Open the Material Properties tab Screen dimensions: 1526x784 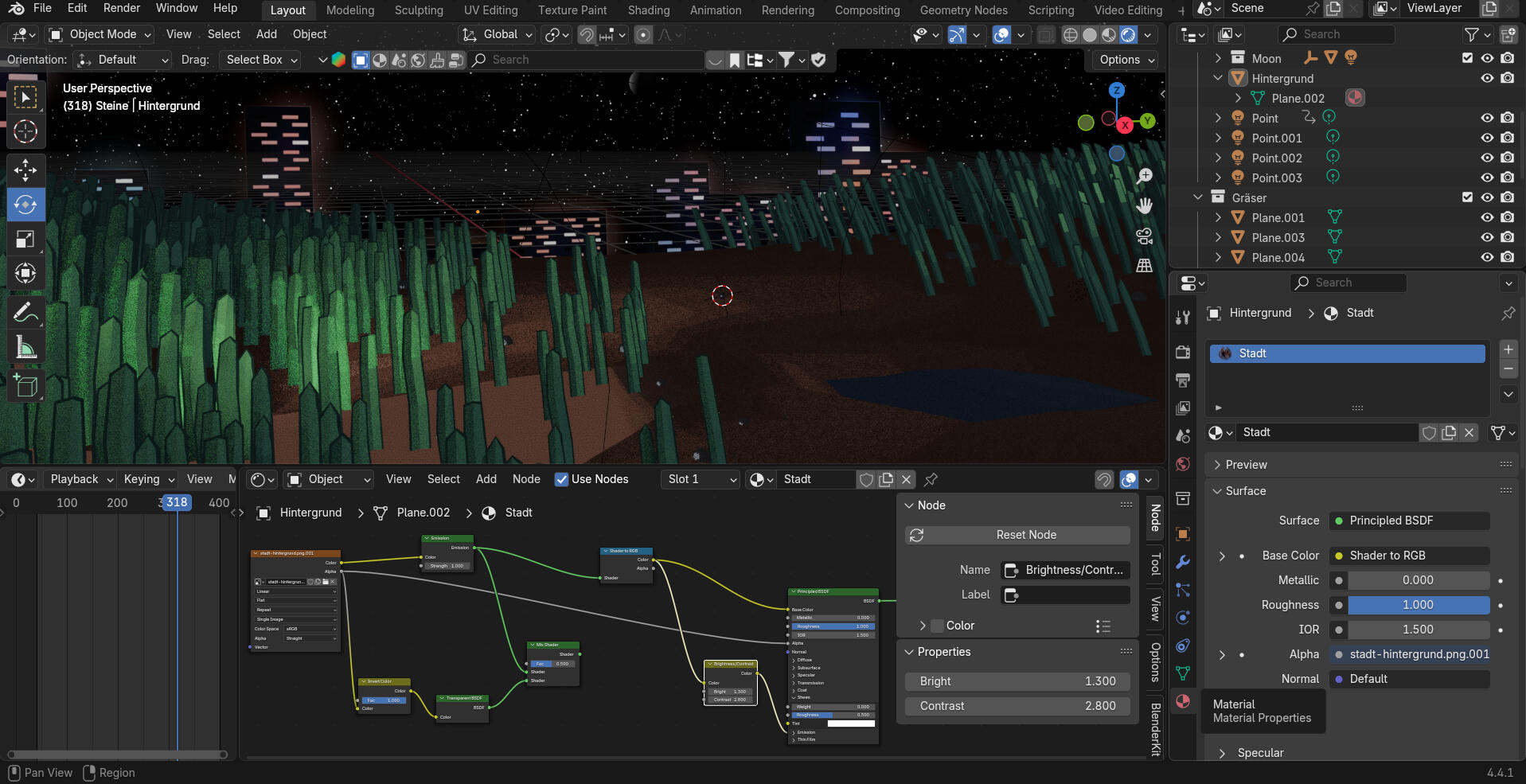point(1183,701)
